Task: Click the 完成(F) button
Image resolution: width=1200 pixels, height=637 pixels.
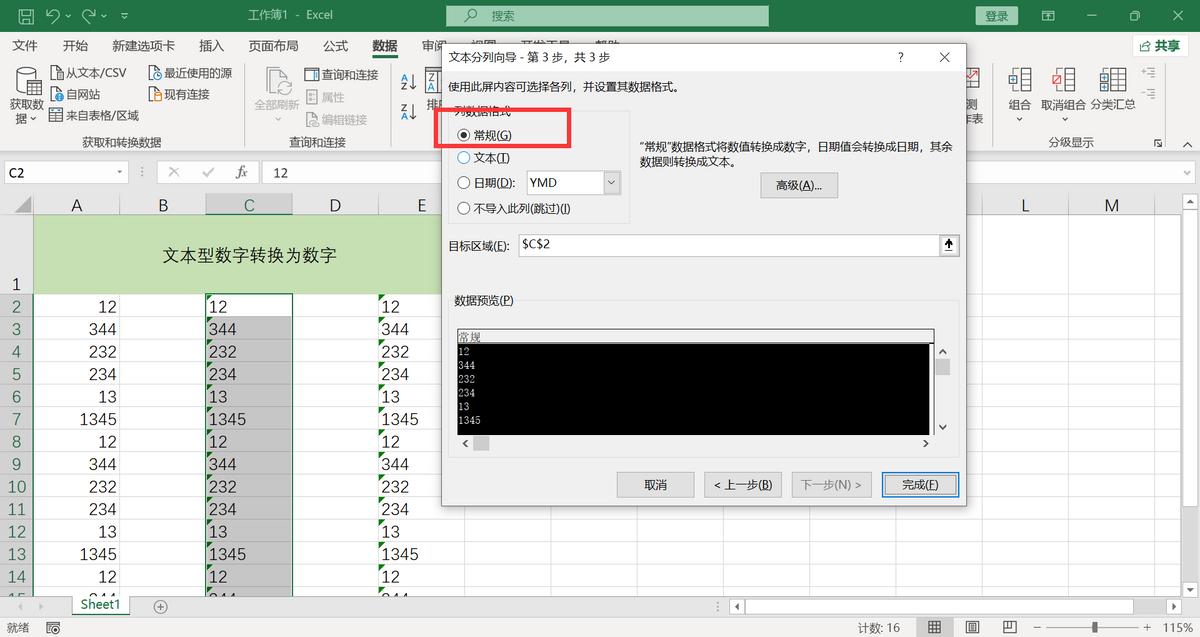Action: (x=920, y=485)
